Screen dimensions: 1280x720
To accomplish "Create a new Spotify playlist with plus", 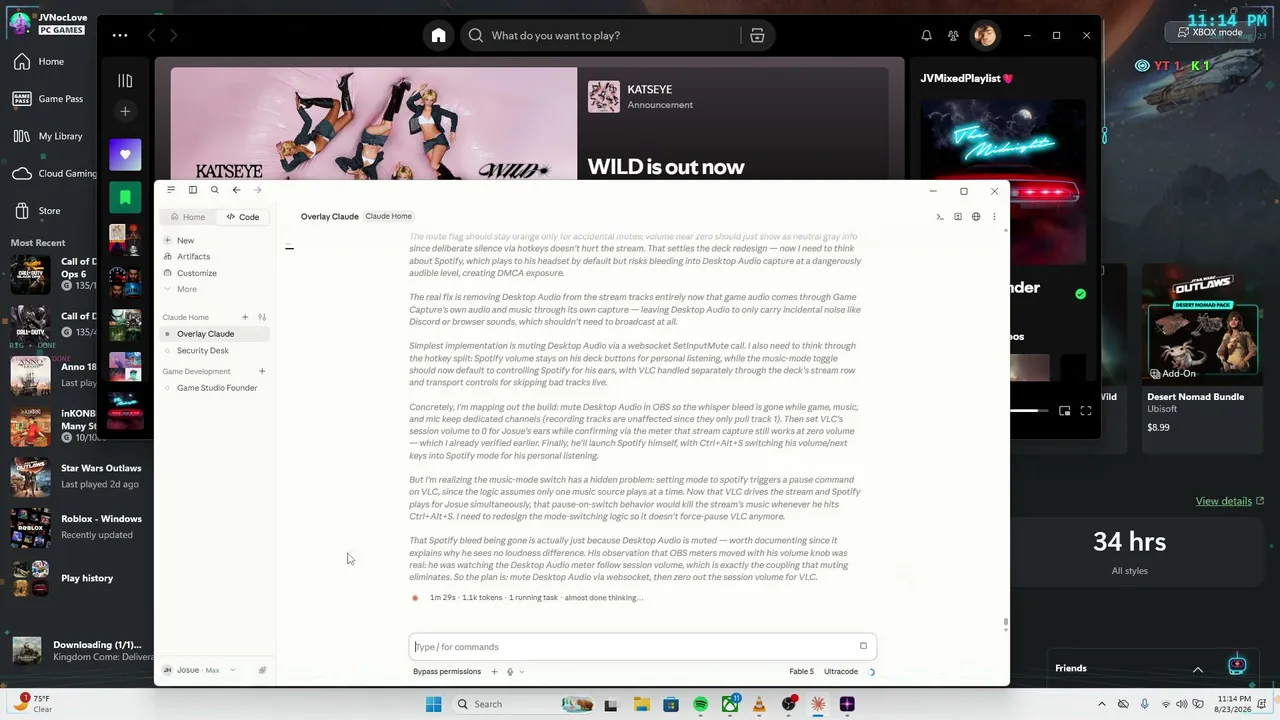I will [125, 111].
